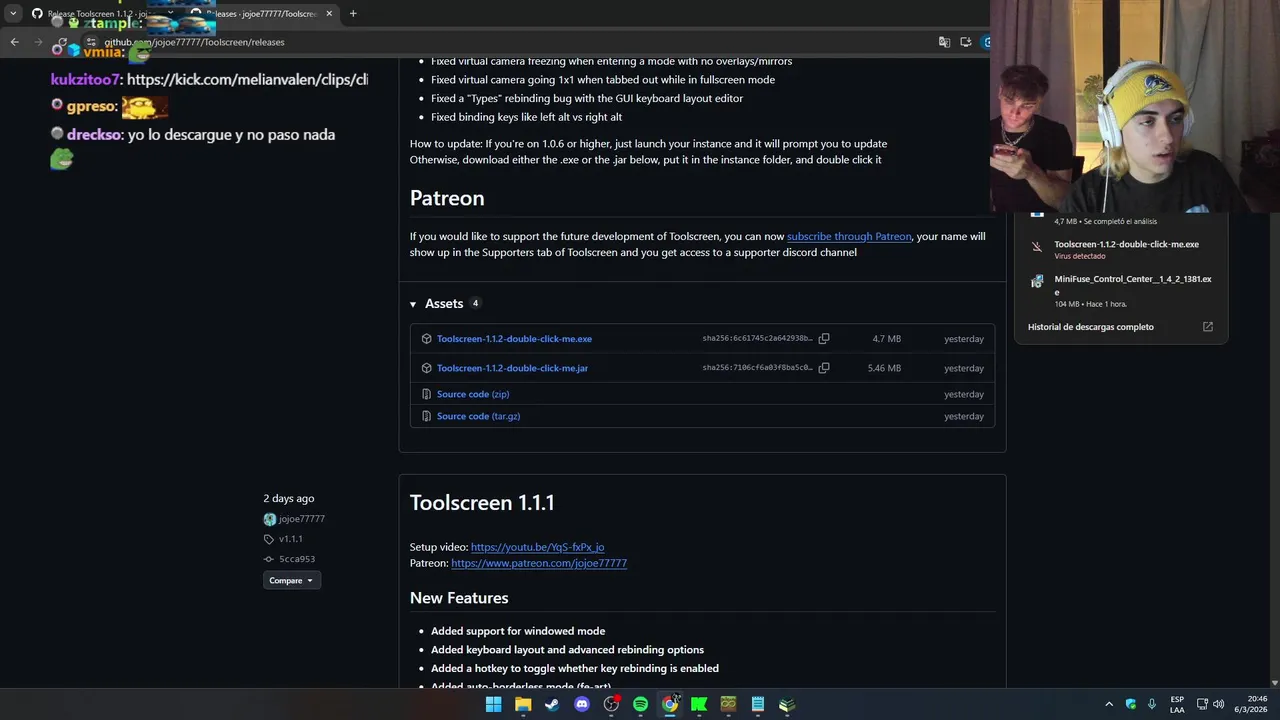1280x720 pixels.
Task: Open the subscribe through Patreon link
Action: click(849, 237)
